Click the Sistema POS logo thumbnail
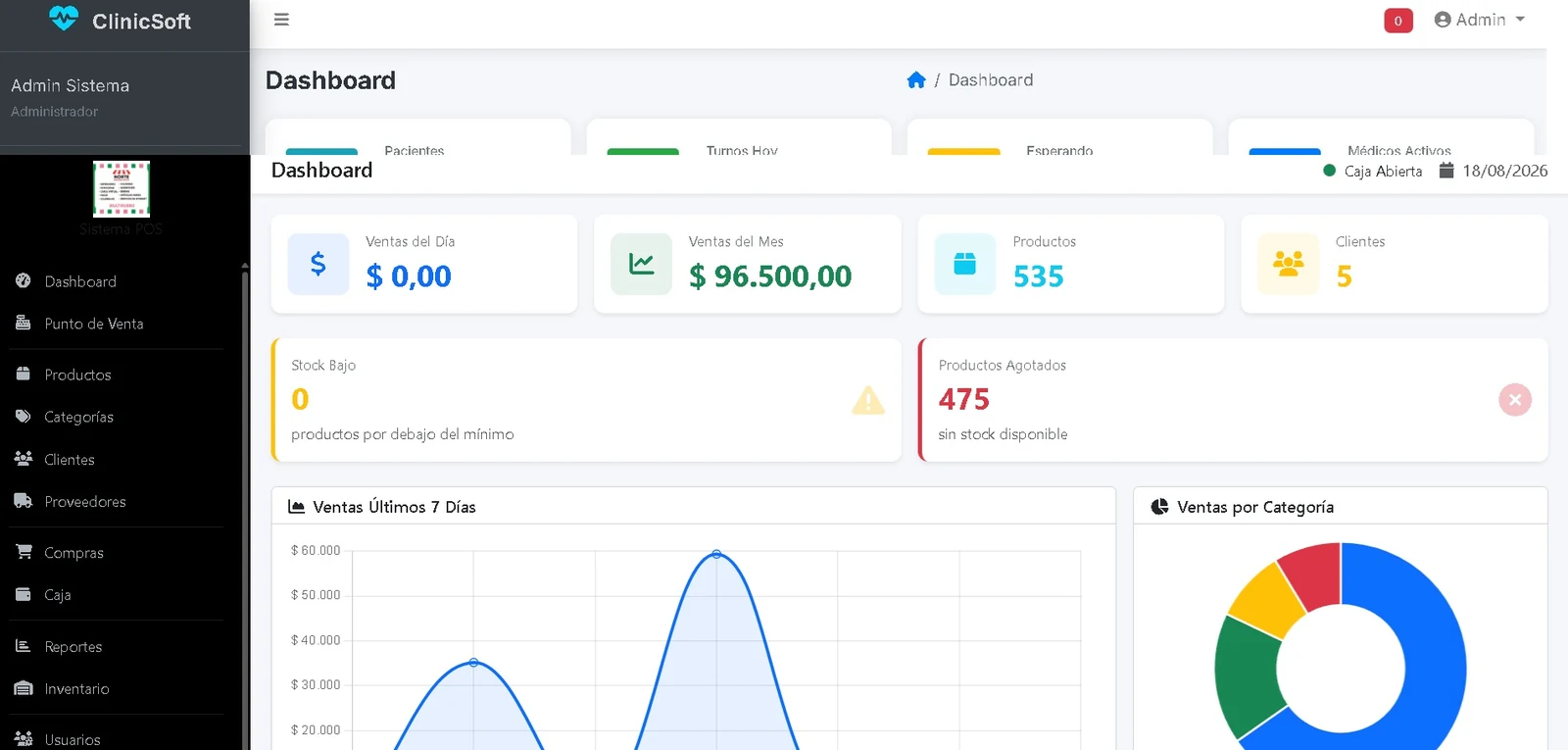1568x750 pixels. [x=122, y=189]
